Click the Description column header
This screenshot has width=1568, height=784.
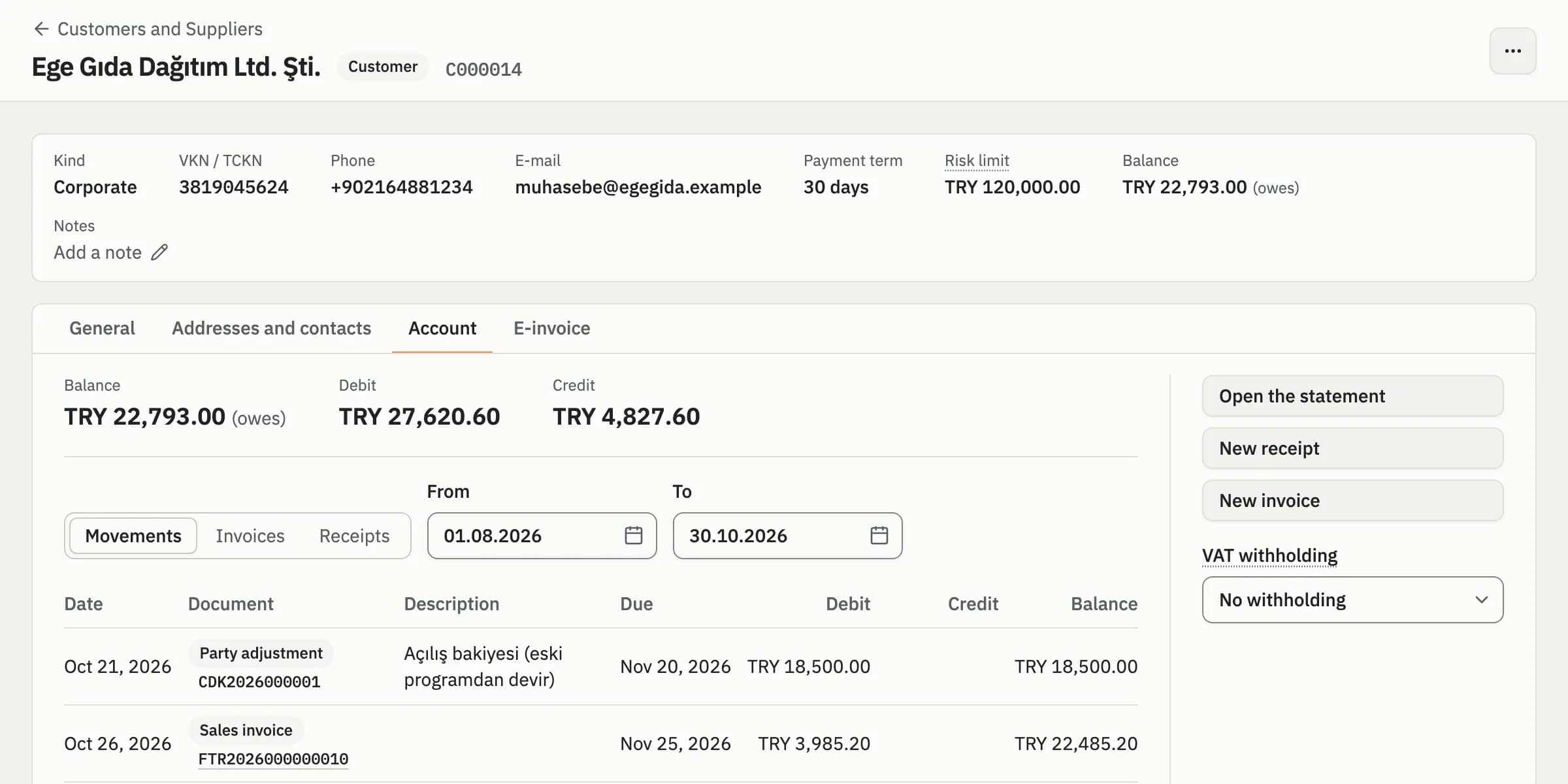click(x=451, y=604)
